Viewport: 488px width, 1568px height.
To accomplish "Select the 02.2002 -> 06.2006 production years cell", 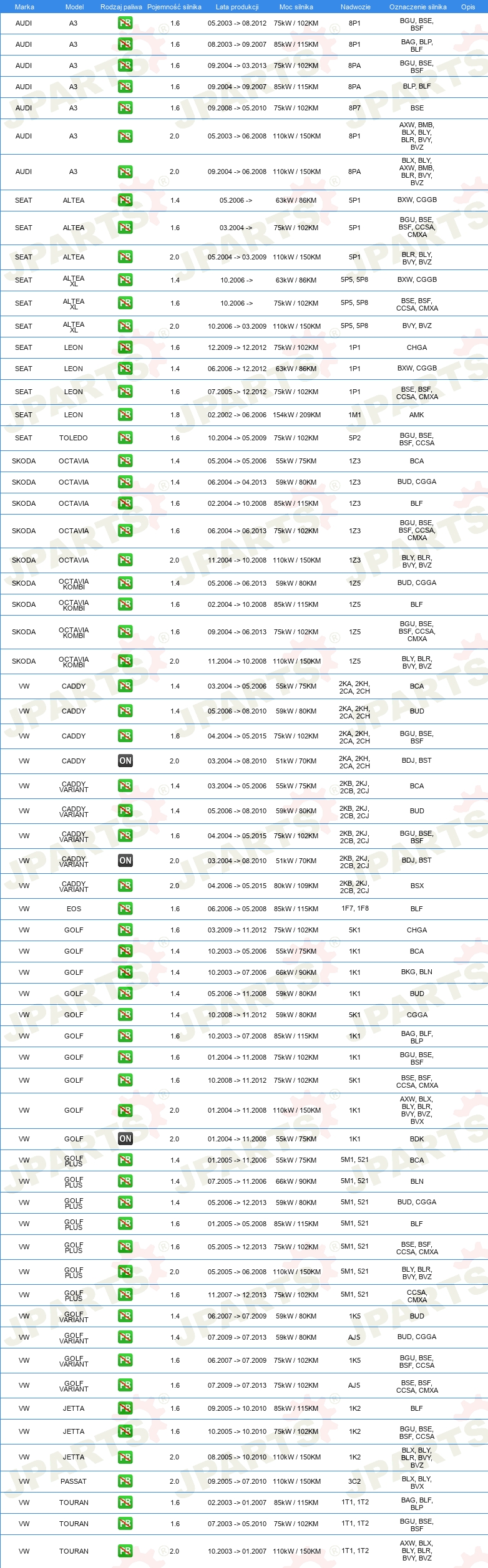I will coord(237,415).
